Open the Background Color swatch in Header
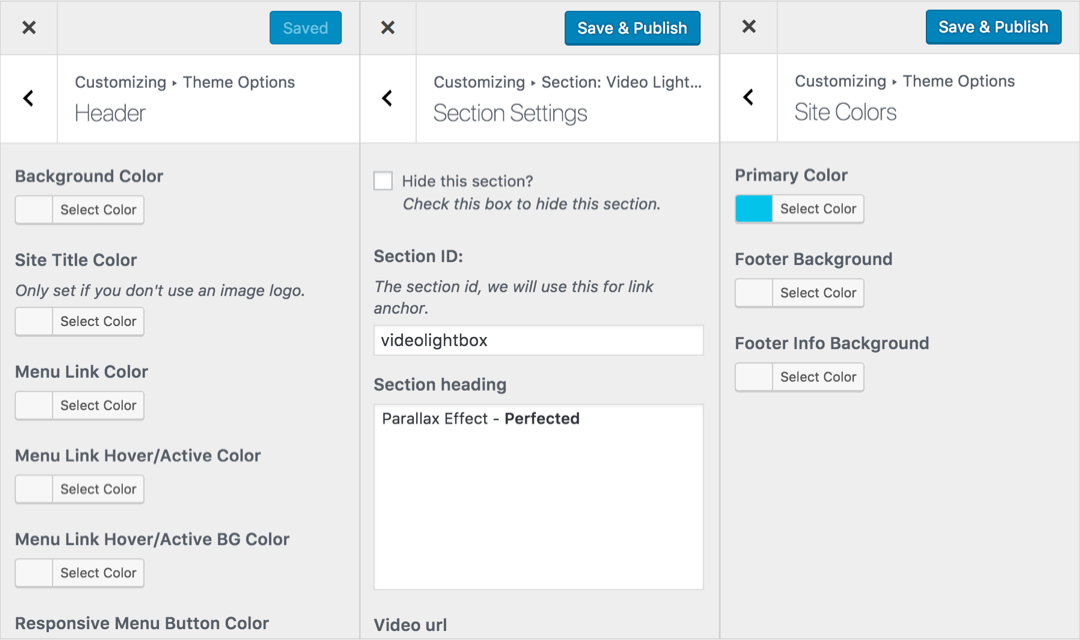This screenshot has width=1080, height=640. click(34, 209)
